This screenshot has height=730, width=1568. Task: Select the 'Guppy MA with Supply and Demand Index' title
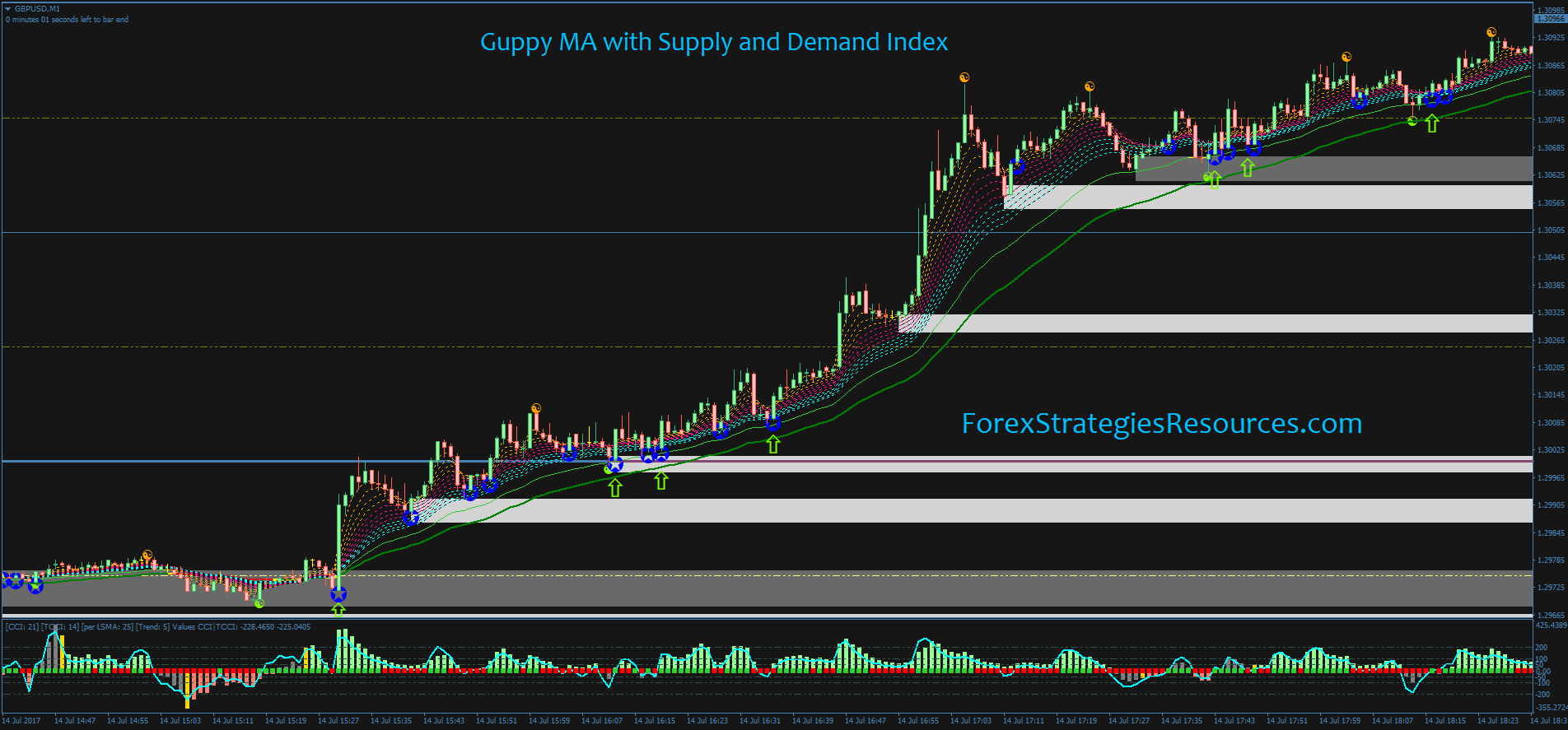[x=714, y=42]
